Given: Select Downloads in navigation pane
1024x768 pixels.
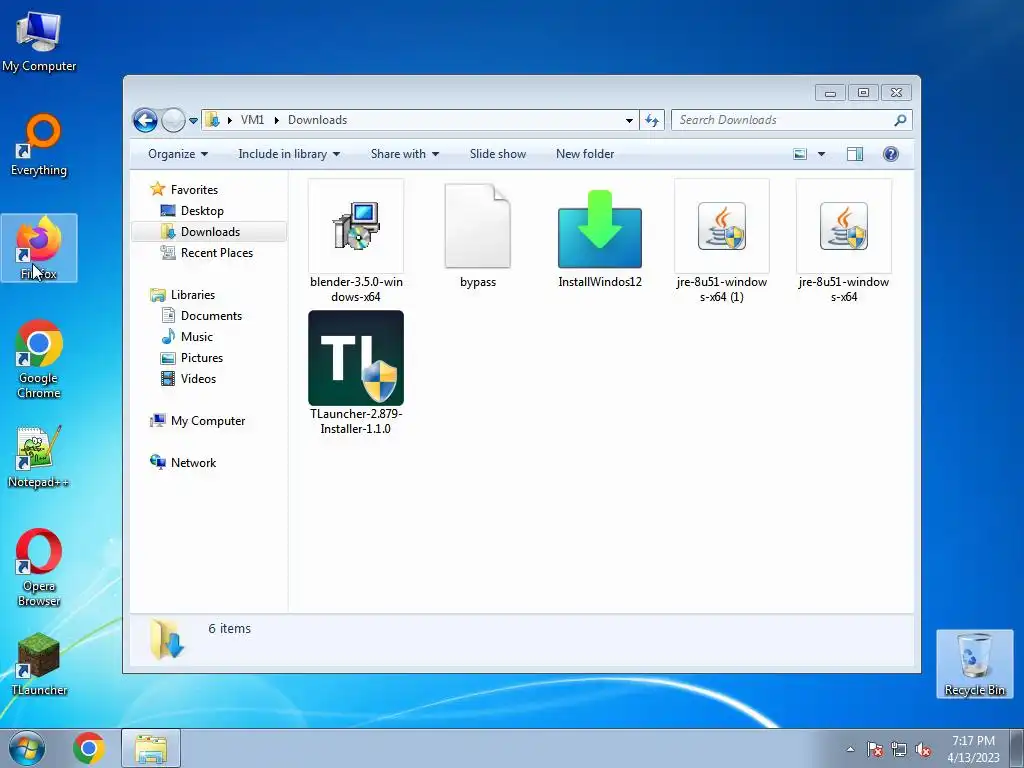Looking at the screenshot, I should 209,232.
